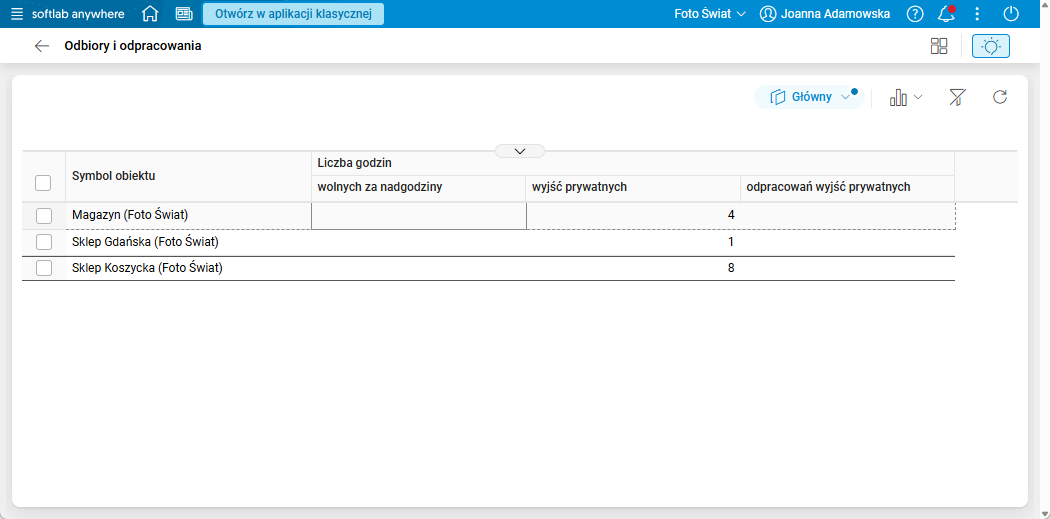This screenshot has height=519, width=1050.
Task: Open the help question mark icon
Action: [915, 14]
